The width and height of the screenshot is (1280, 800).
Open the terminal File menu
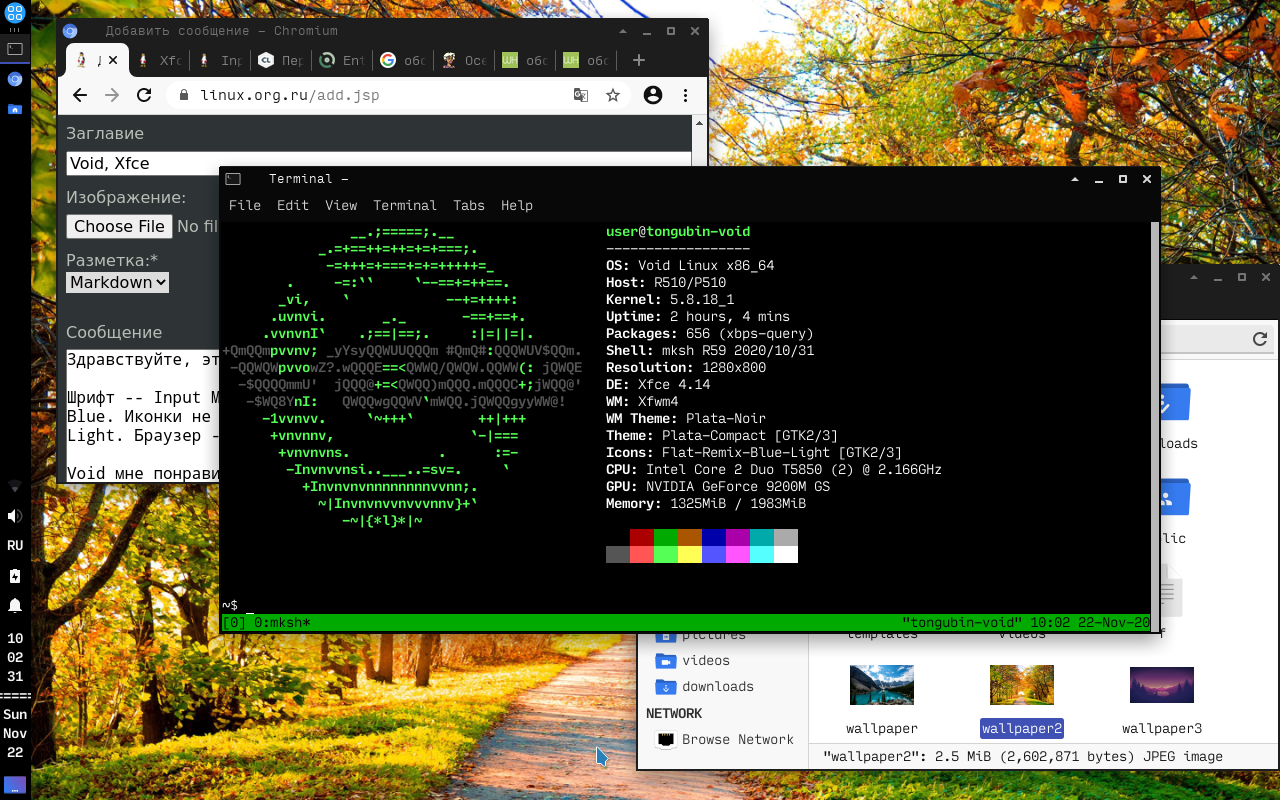click(245, 205)
